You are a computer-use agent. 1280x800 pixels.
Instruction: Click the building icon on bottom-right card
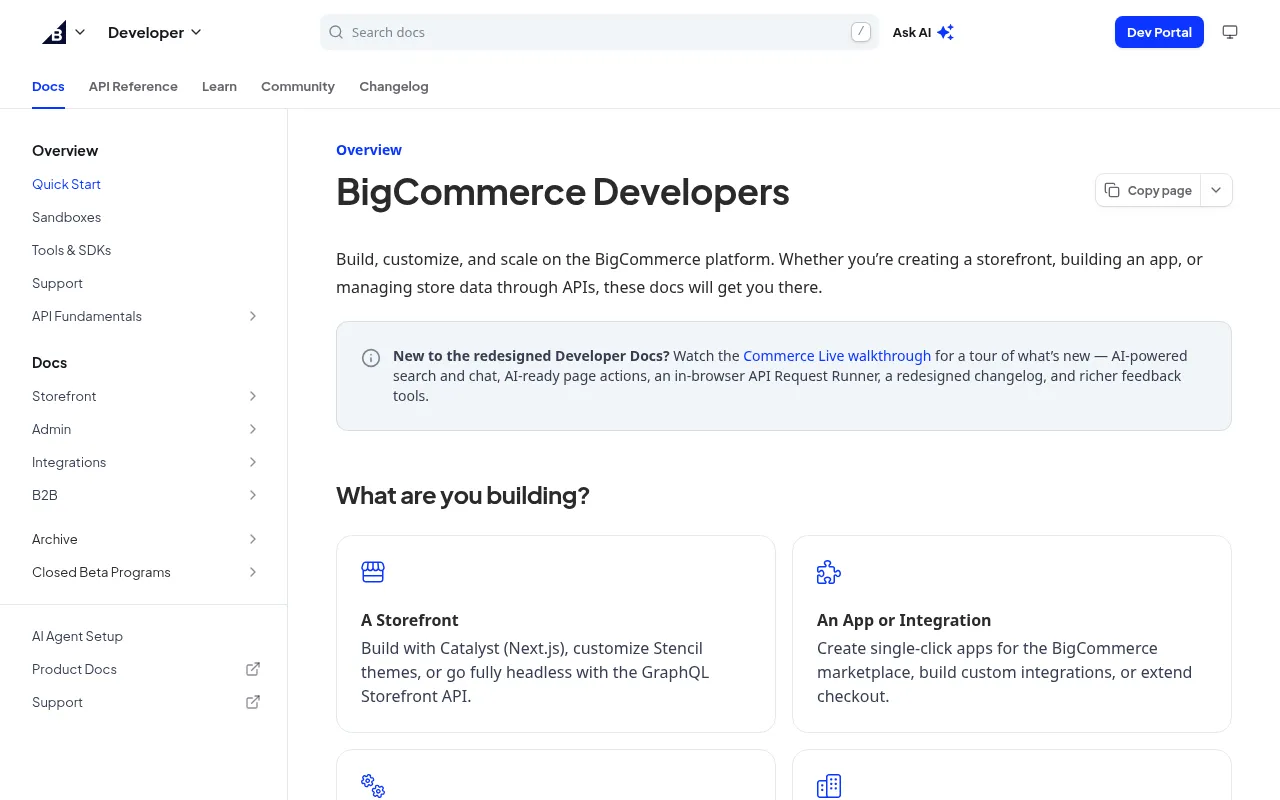coord(829,786)
